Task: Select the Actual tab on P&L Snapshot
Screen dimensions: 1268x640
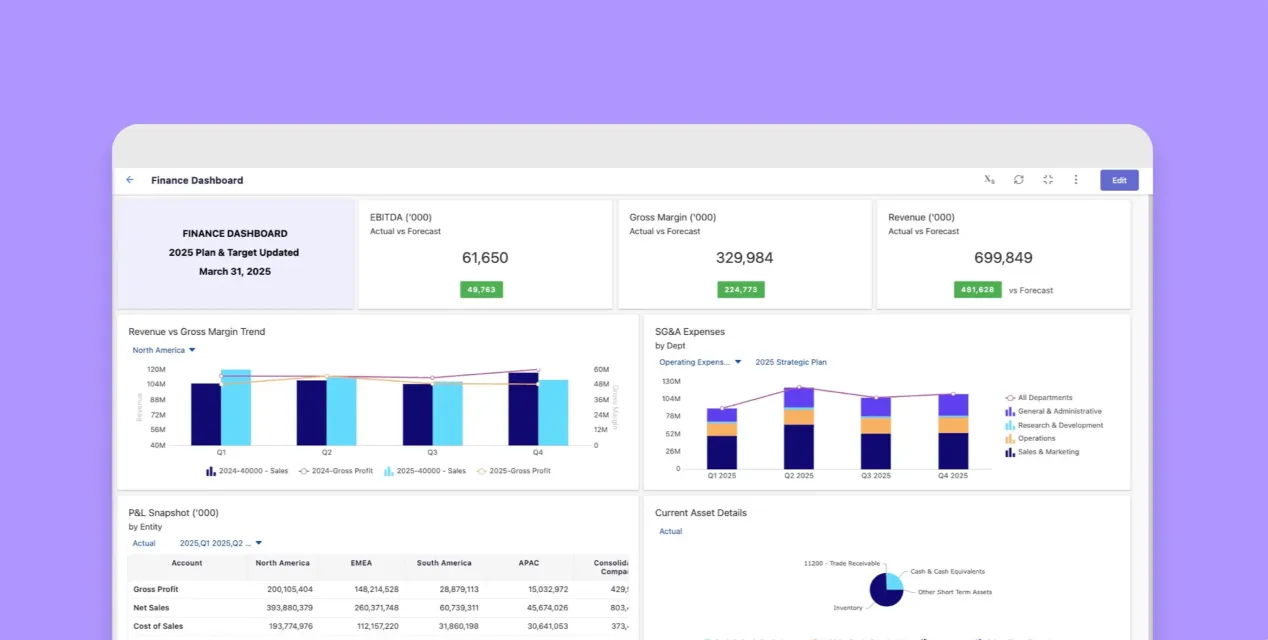Action: pyautogui.click(x=143, y=542)
